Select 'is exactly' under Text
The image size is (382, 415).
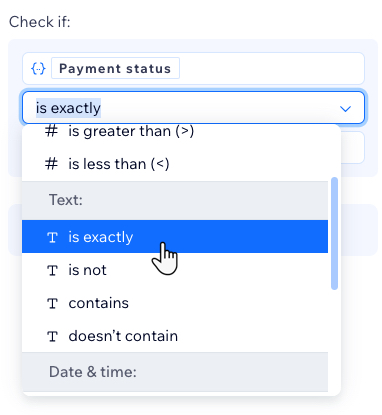[x=175, y=236]
